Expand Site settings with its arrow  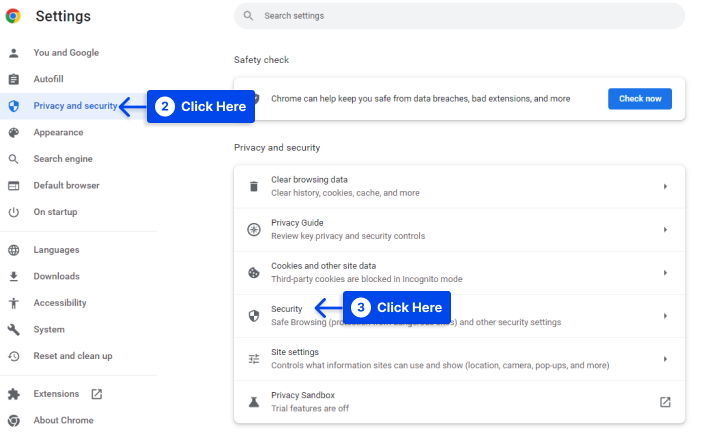tap(665, 359)
